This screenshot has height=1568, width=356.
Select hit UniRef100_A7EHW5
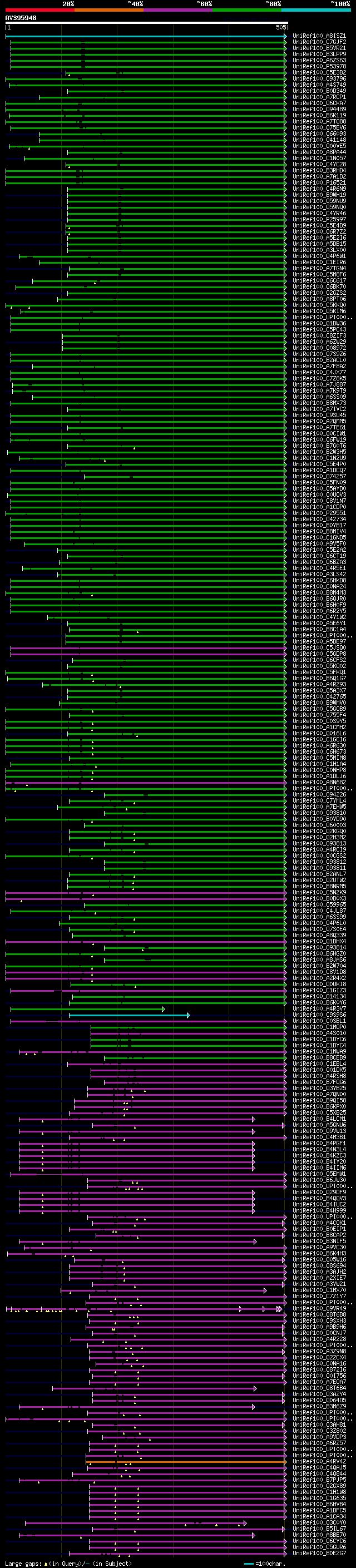pos(319,807)
